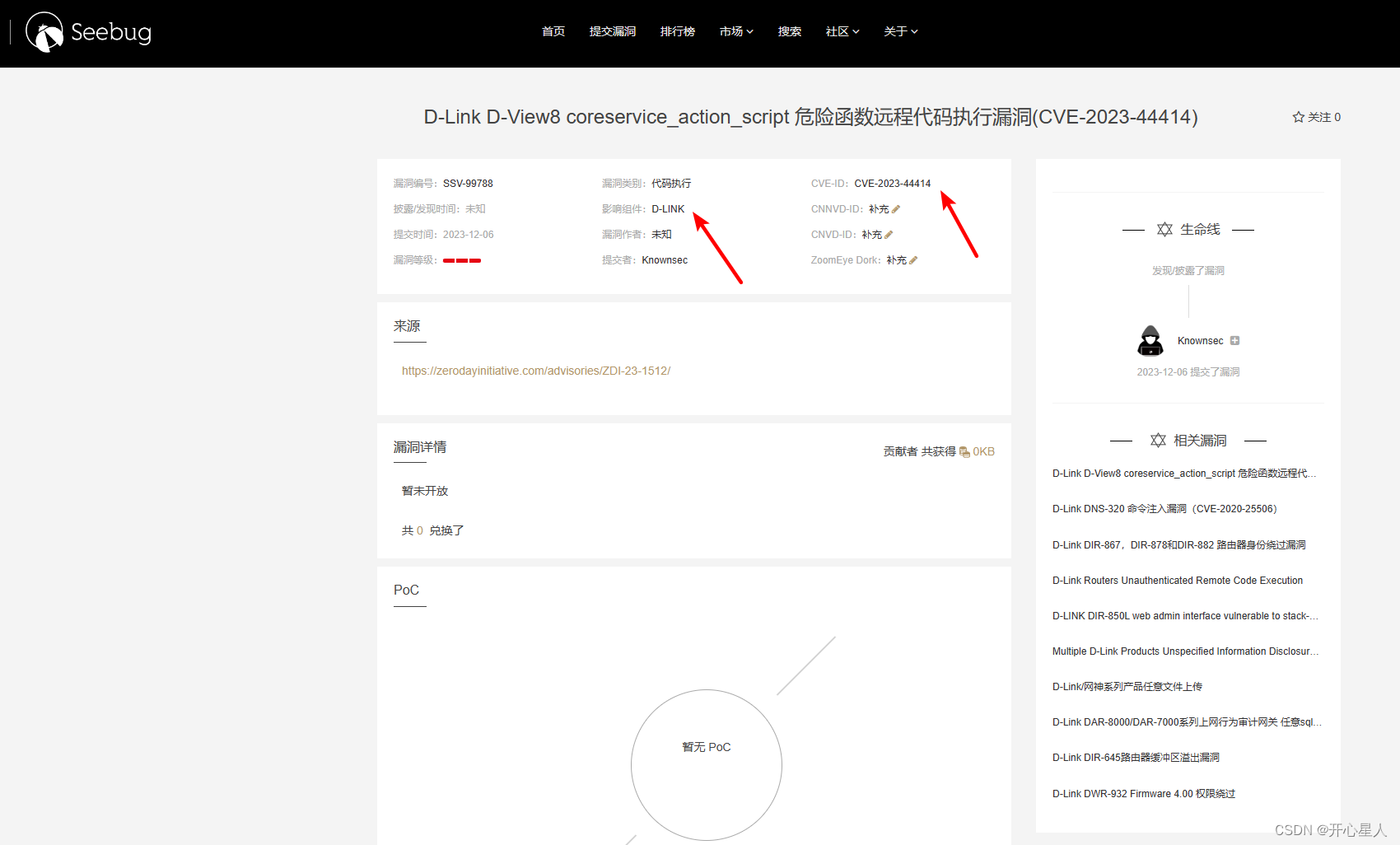This screenshot has width=1400, height=845.
Task: Open D-Link DNS-320 命令注入漏洞 link
Action: (x=1164, y=509)
